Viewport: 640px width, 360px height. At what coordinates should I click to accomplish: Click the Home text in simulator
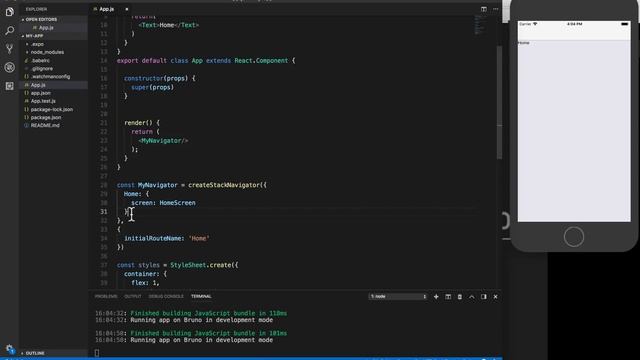pos(523,43)
